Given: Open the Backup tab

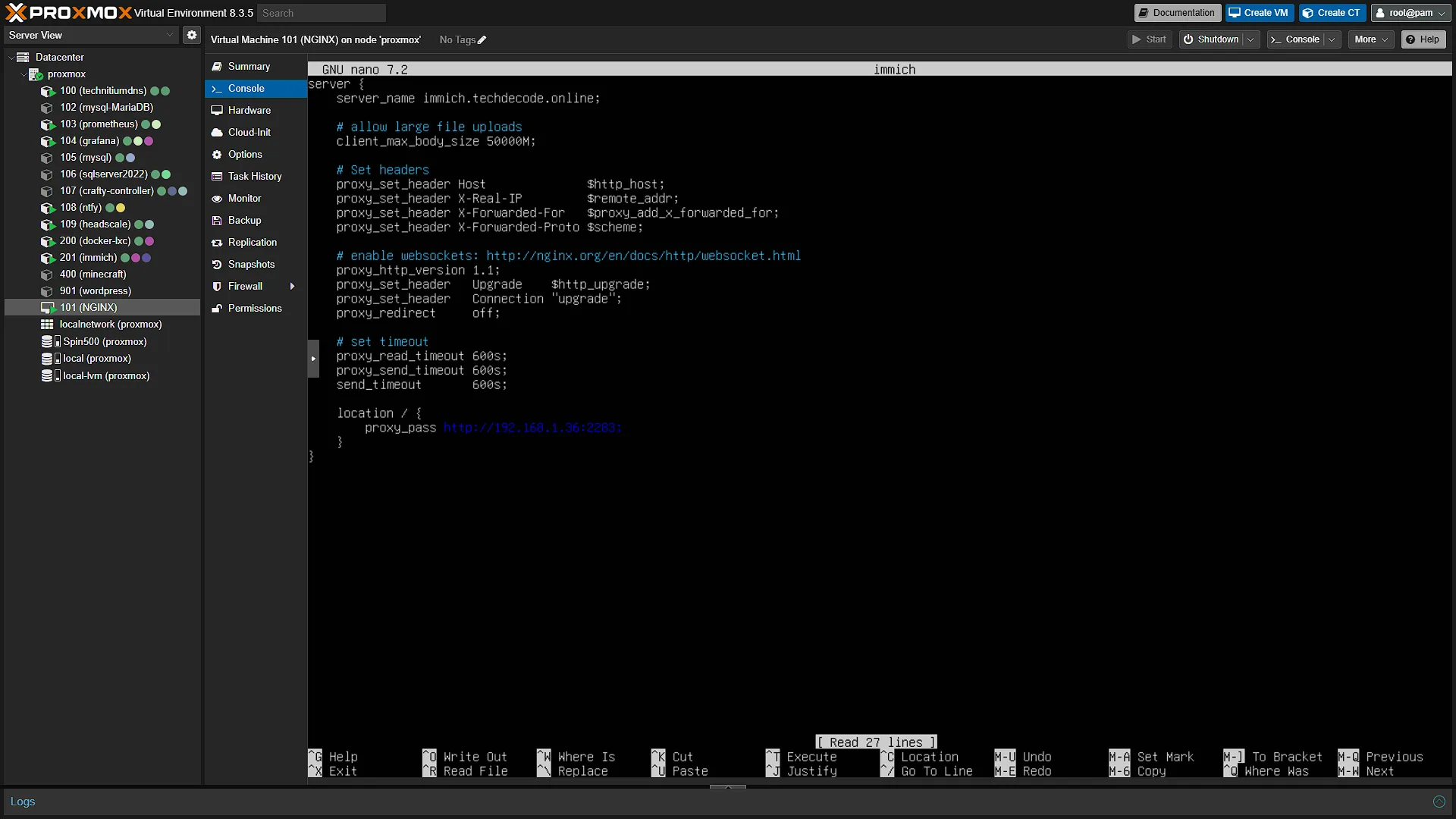Looking at the screenshot, I should [256, 221].
